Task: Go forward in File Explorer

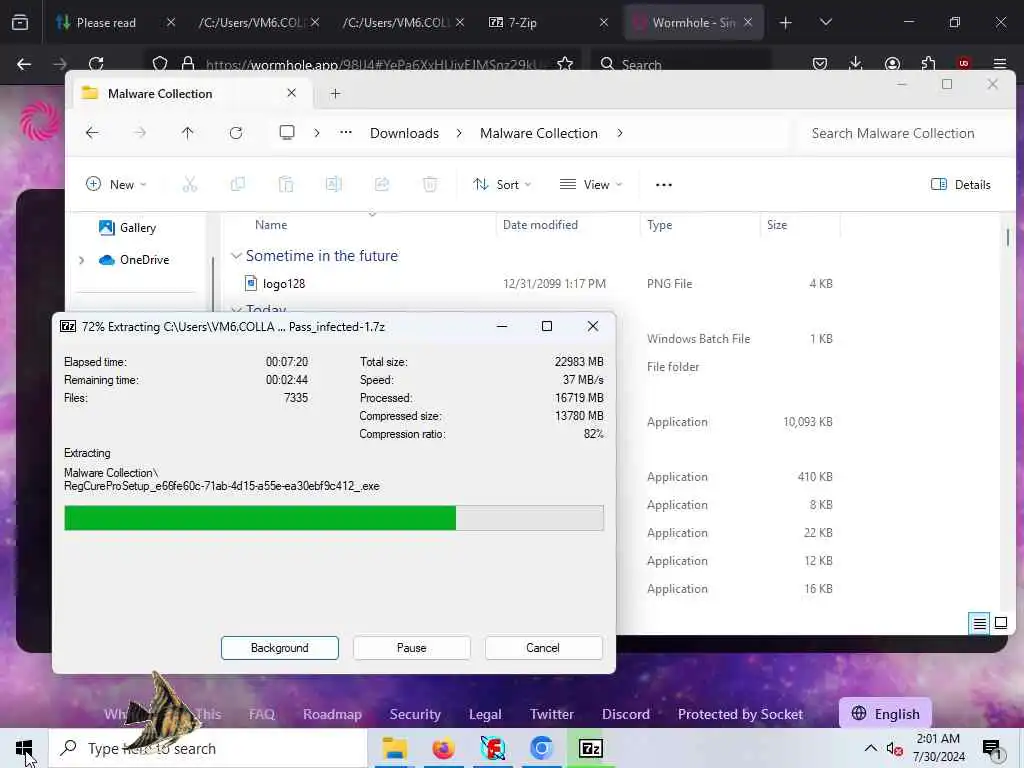Action: pos(140,133)
